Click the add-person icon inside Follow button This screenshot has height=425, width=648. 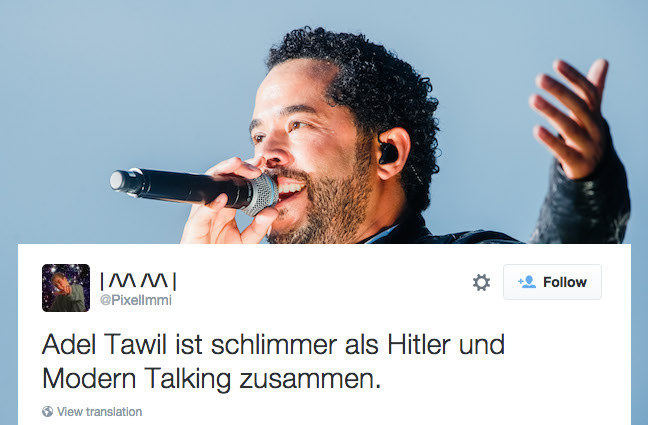pyautogui.click(x=527, y=282)
